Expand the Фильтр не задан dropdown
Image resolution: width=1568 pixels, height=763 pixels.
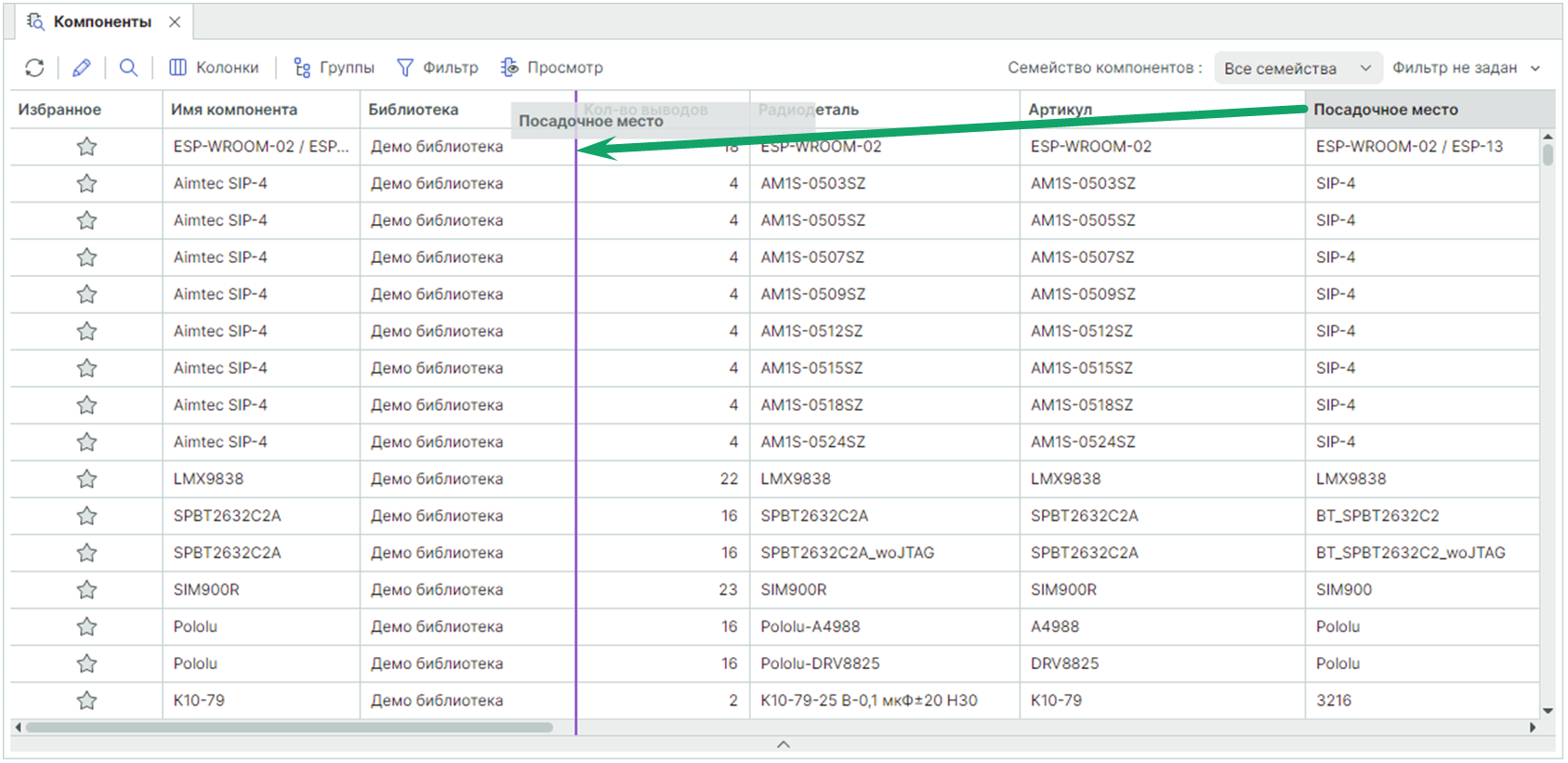[x=1466, y=68]
